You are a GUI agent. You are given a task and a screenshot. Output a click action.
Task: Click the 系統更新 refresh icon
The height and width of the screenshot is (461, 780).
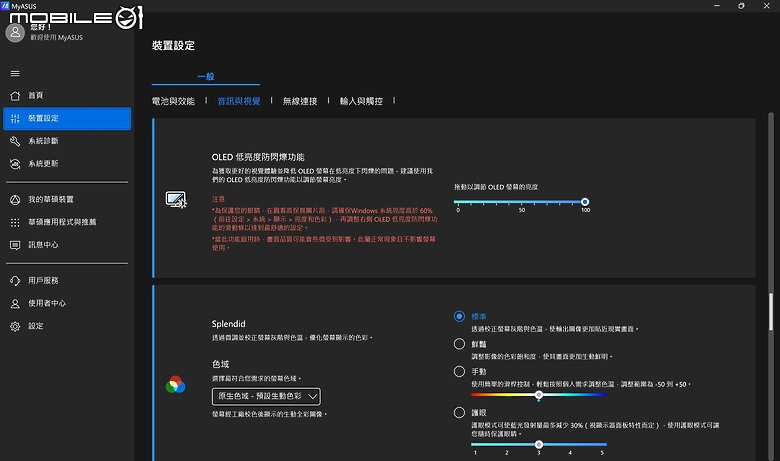(15, 164)
